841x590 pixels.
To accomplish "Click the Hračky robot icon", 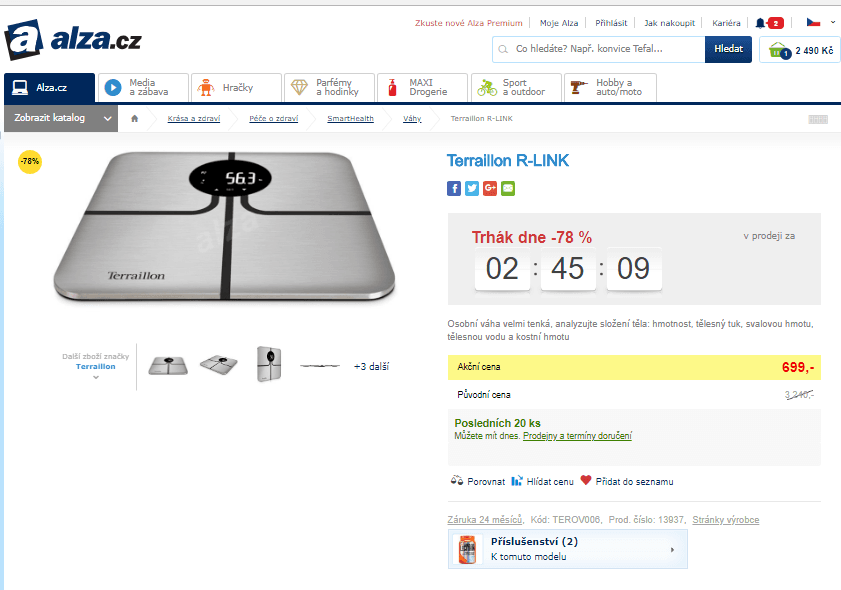I will pos(206,87).
